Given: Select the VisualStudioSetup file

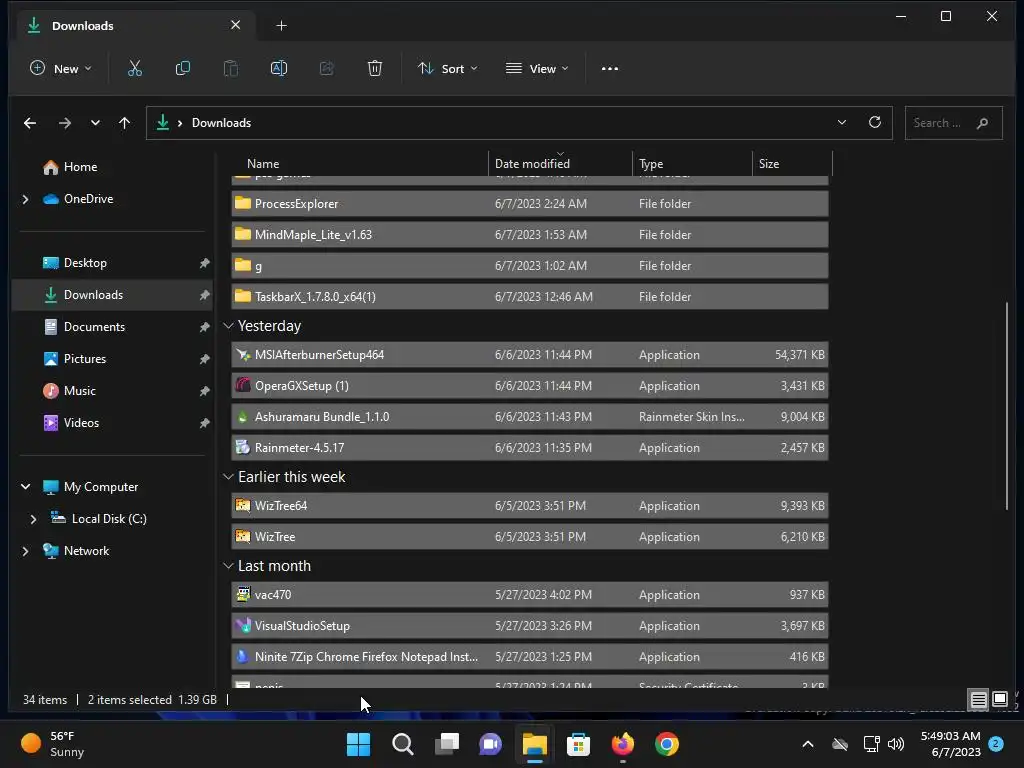Looking at the screenshot, I should (x=530, y=626).
